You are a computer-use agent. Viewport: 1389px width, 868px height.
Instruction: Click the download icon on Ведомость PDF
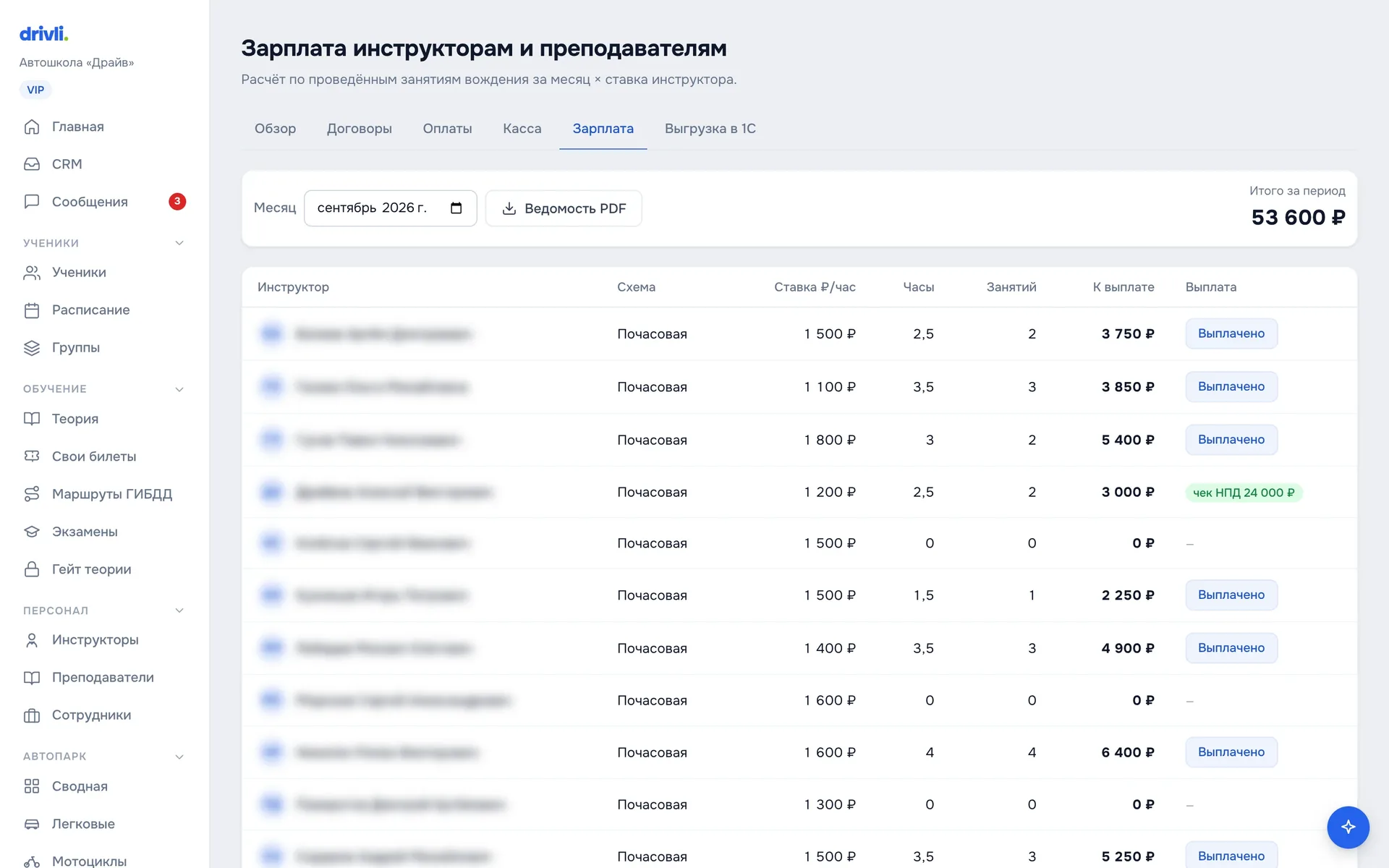[509, 208]
